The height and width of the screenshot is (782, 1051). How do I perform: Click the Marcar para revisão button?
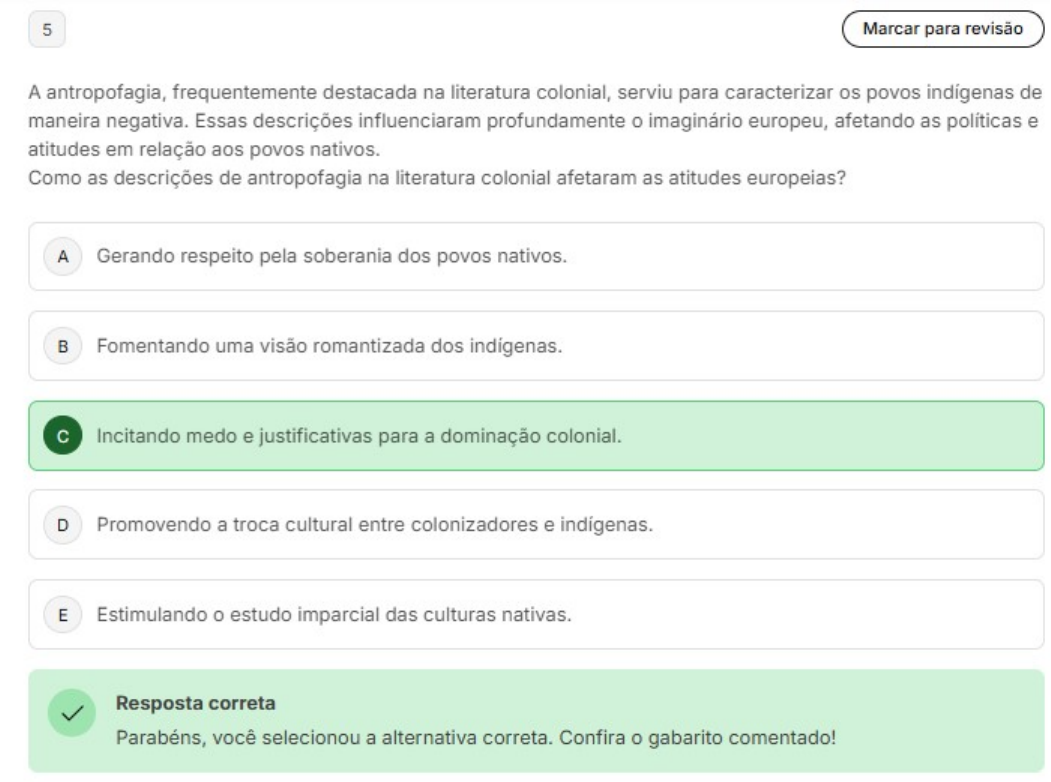click(943, 29)
